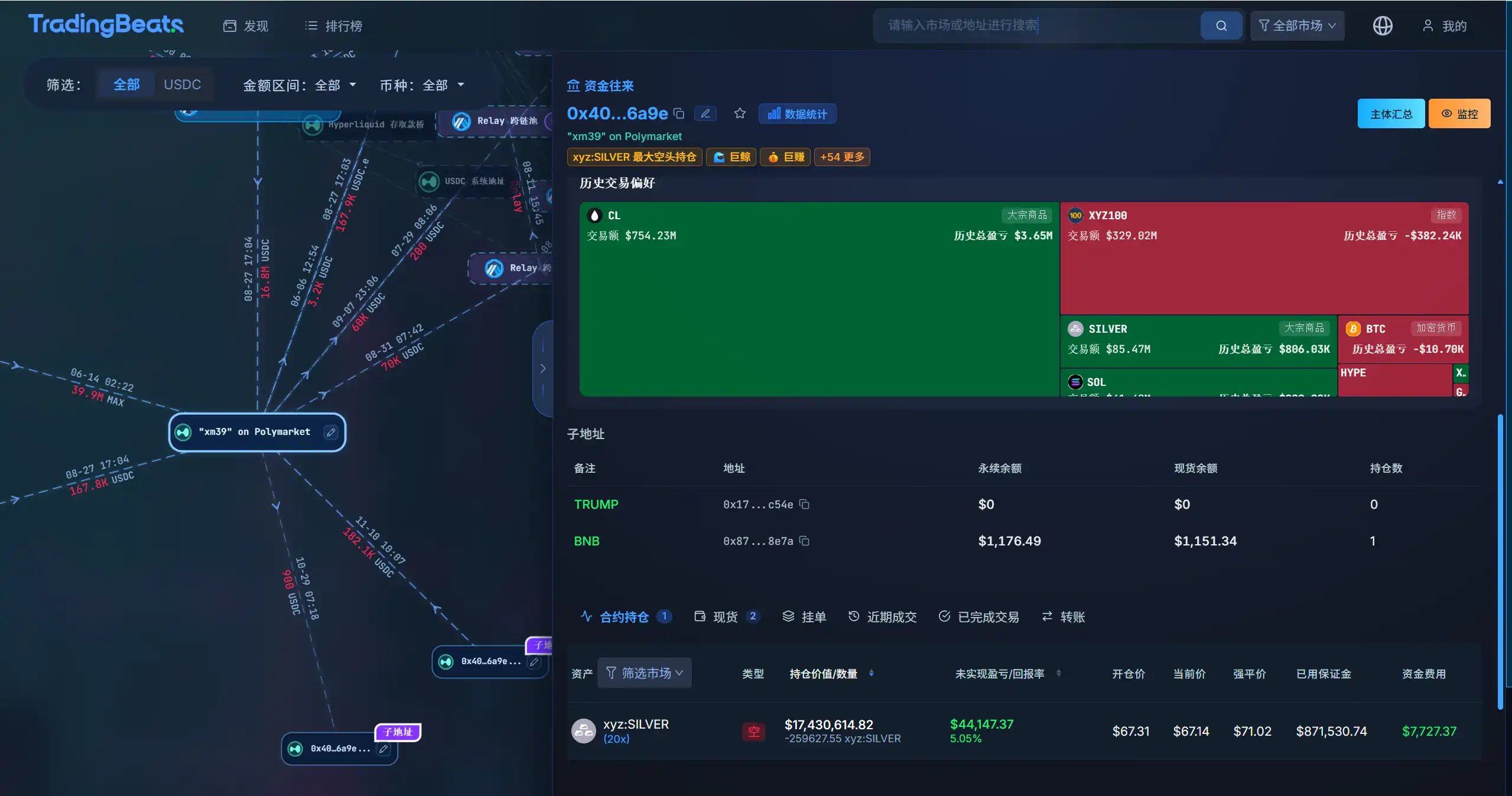
Task: Switch to the 近期成交 tab
Action: pos(882,617)
